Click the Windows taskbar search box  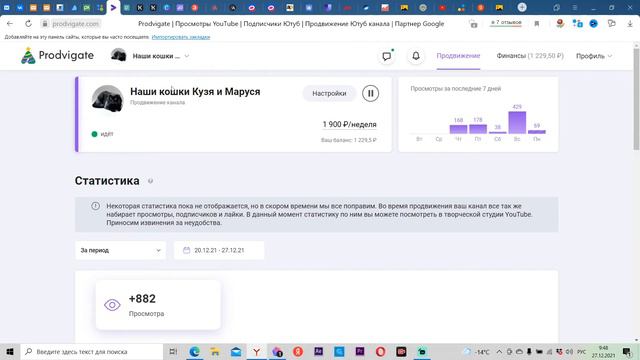[x=92, y=351]
